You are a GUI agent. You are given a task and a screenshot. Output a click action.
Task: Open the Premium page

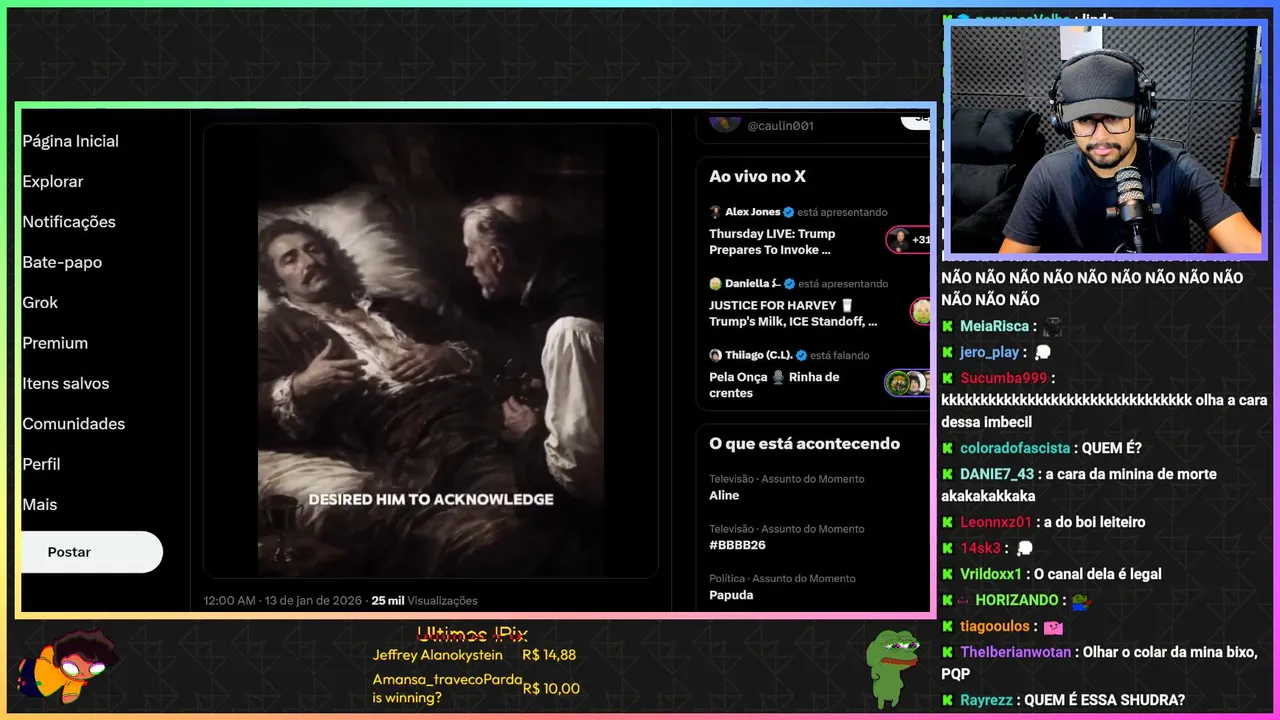[x=55, y=343]
